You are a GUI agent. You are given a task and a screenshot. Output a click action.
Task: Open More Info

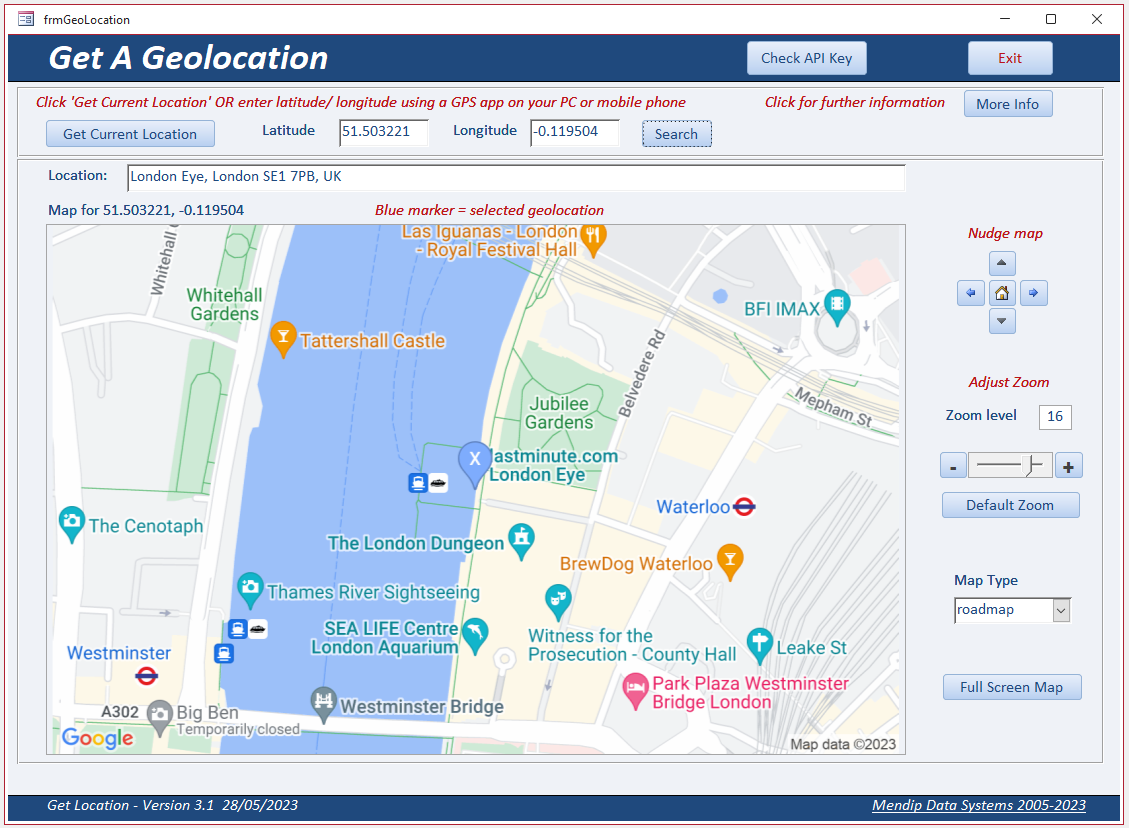(x=1007, y=104)
